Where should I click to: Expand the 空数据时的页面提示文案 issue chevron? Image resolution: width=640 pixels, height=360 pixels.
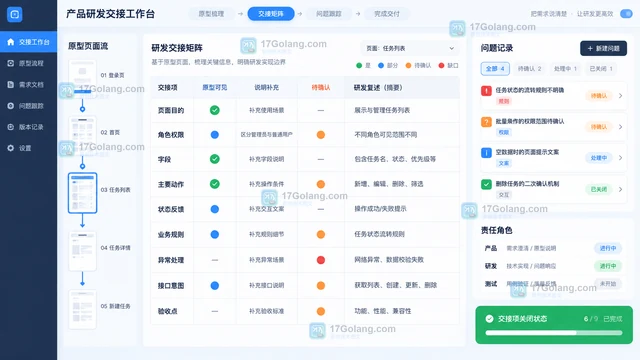620,158
